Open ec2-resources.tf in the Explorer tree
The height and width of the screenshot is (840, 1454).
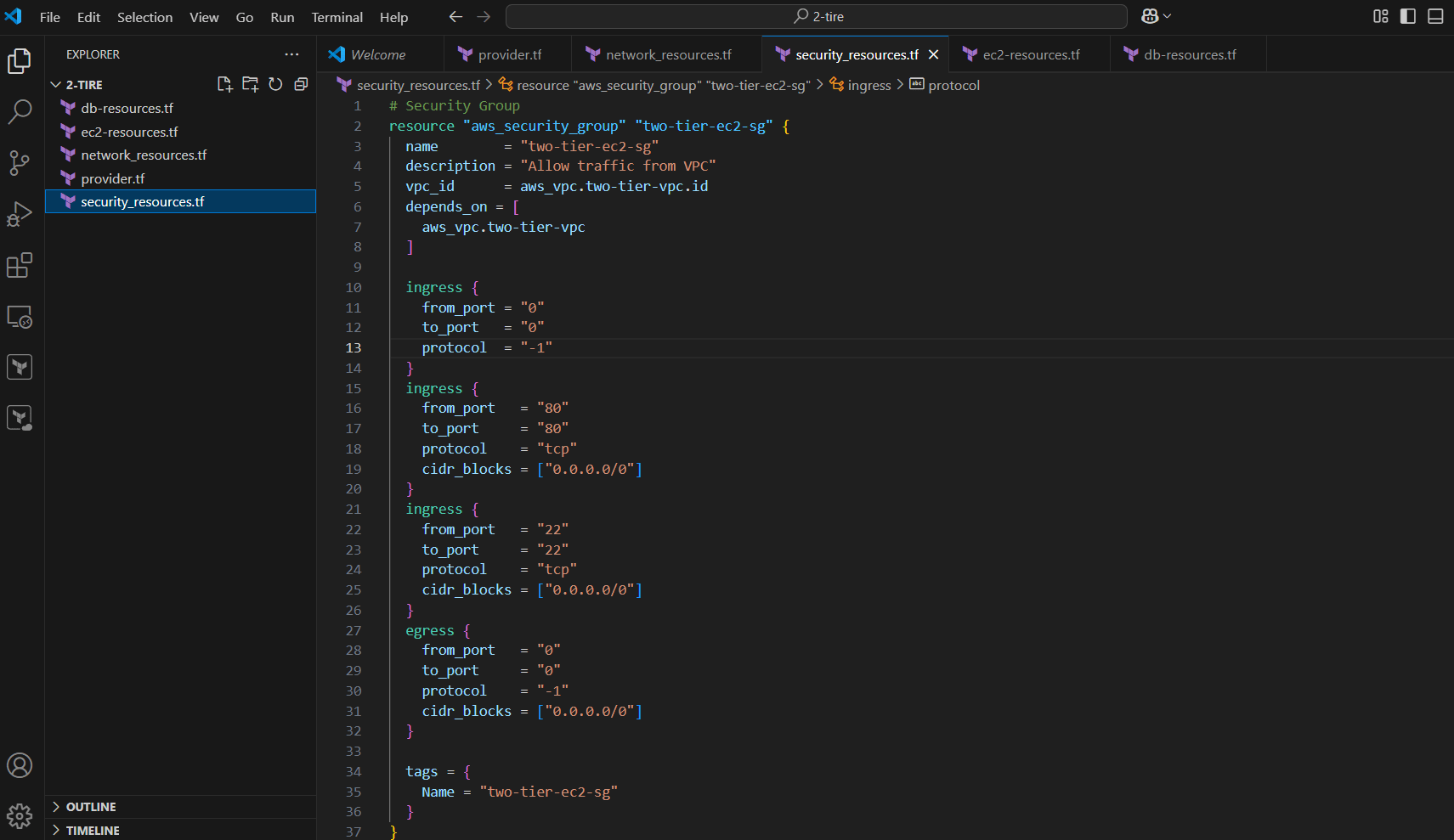coord(180,132)
